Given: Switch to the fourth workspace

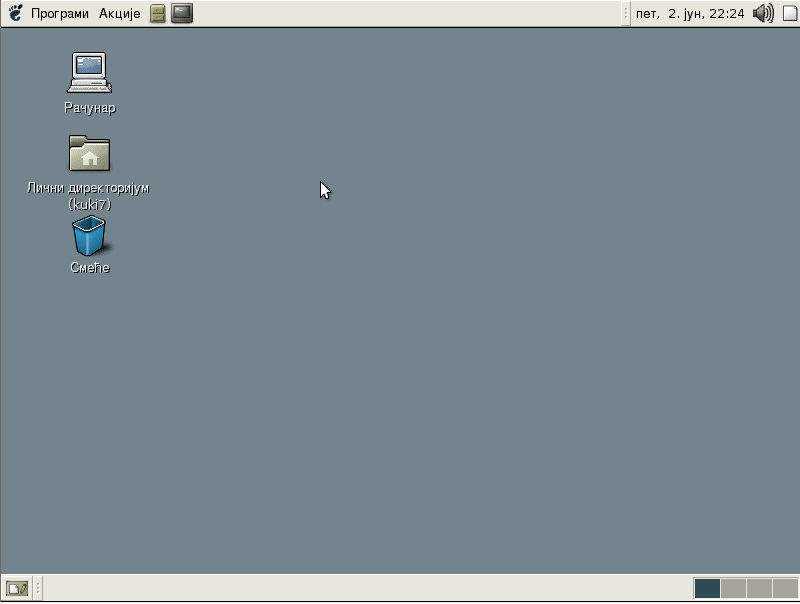Looking at the screenshot, I should click(x=785, y=588).
